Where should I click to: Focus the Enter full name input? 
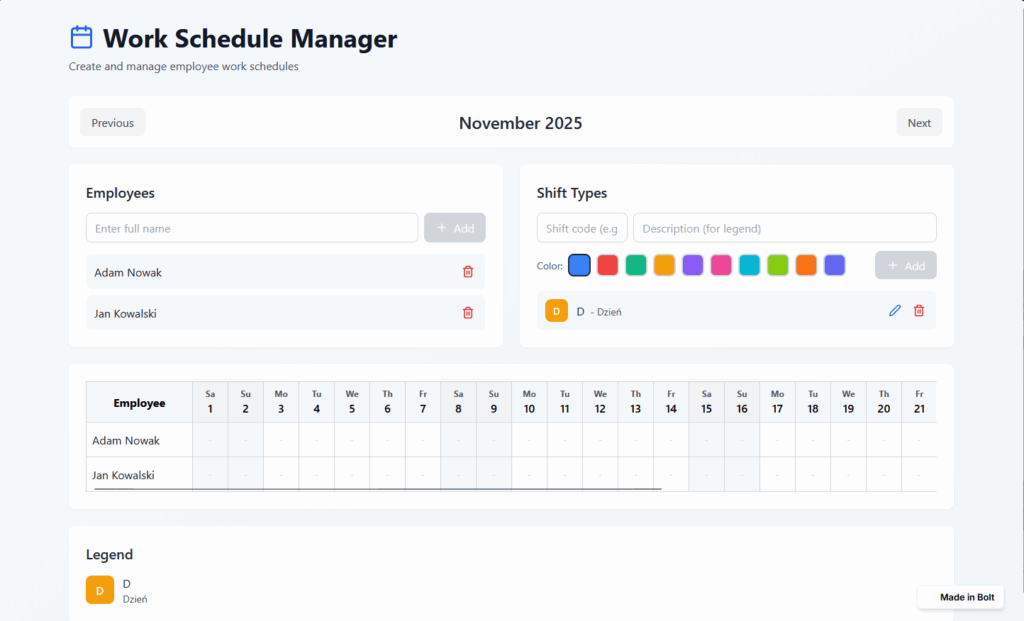pyautogui.click(x=252, y=228)
